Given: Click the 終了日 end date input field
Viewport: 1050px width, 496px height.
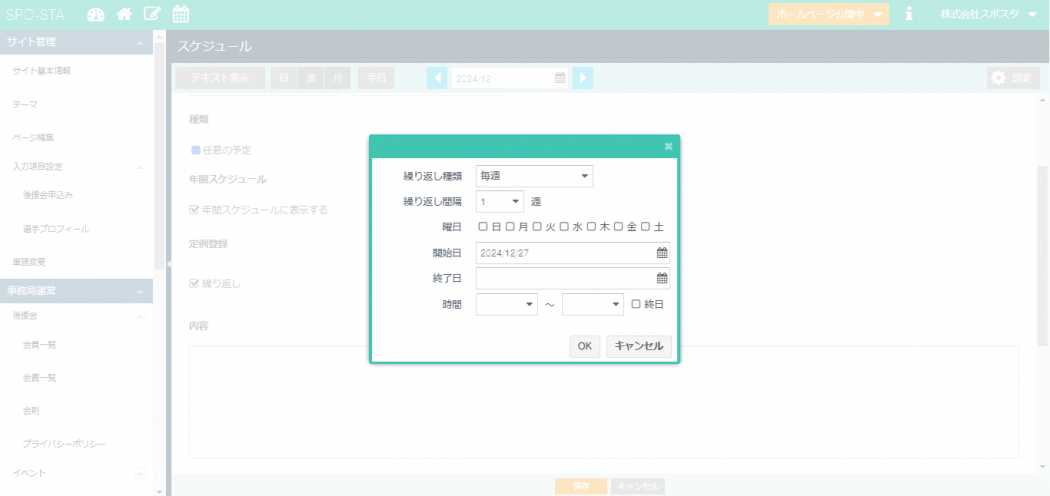Looking at the screenshot, I should click(x=565, y=278).
